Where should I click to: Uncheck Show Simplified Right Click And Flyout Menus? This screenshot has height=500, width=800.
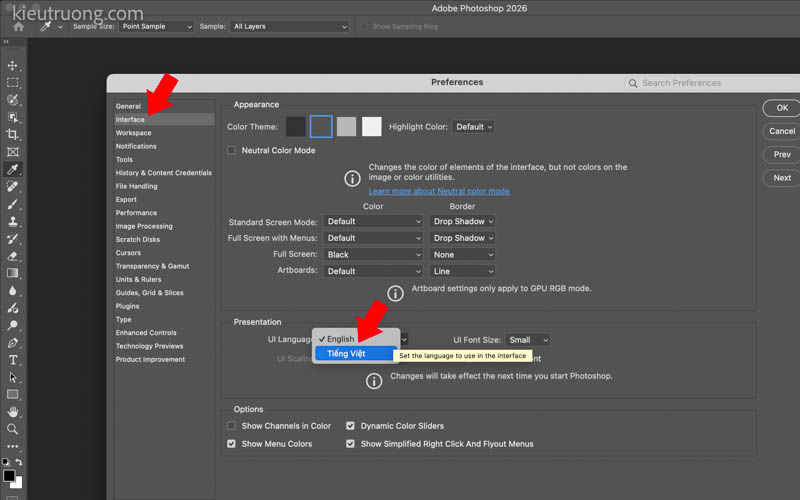point(351,444)
